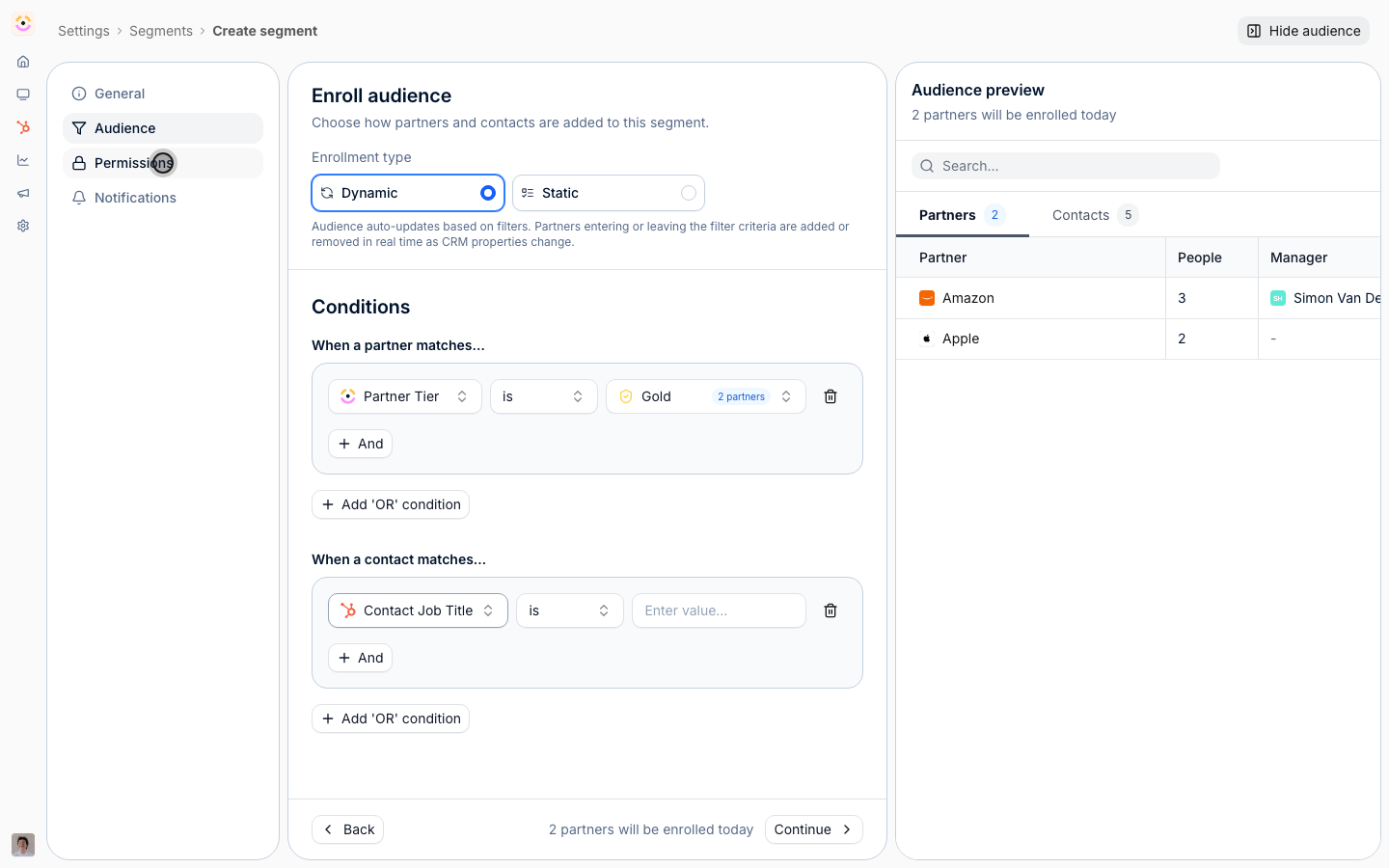Screen dimensions: 1389x868
Task: Open the megaphone icon in the left rail
Action: click(x=23, y=193)
